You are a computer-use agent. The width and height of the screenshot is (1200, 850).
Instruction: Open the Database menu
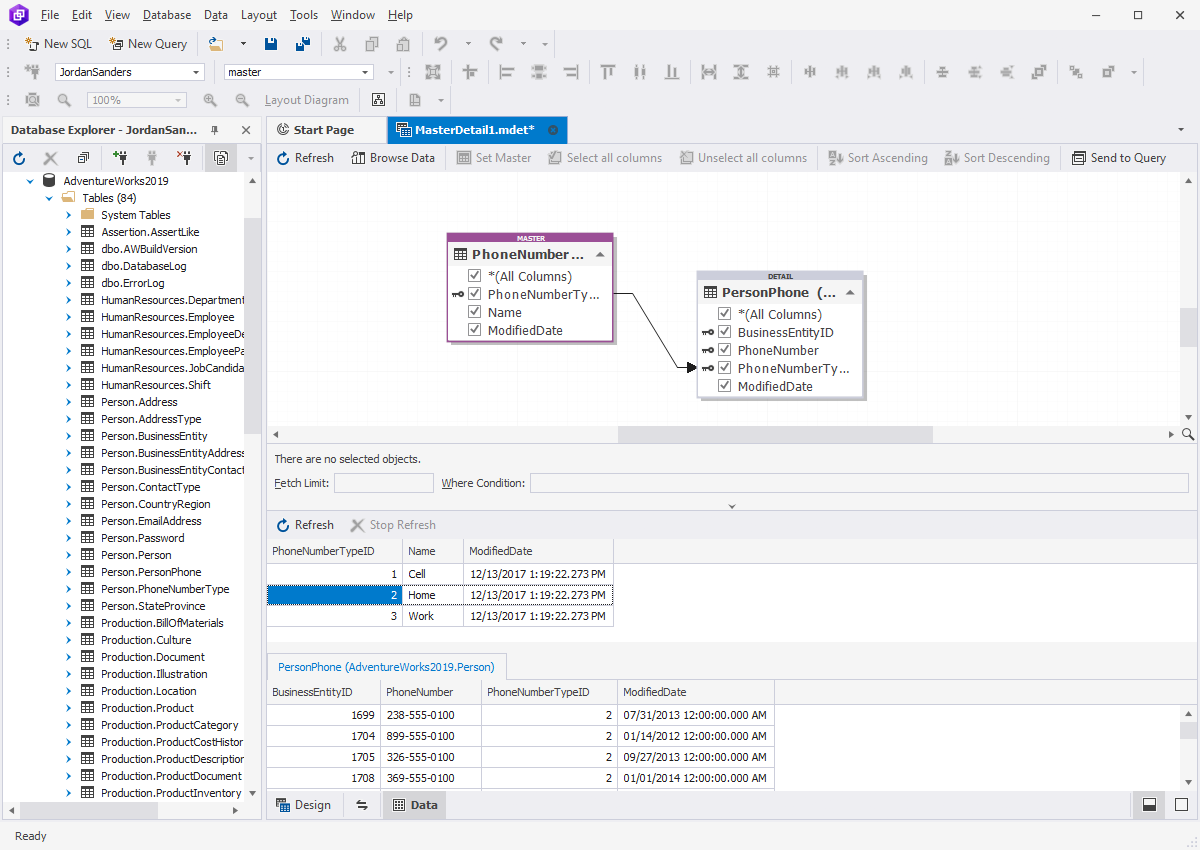[x=166, y=14]
